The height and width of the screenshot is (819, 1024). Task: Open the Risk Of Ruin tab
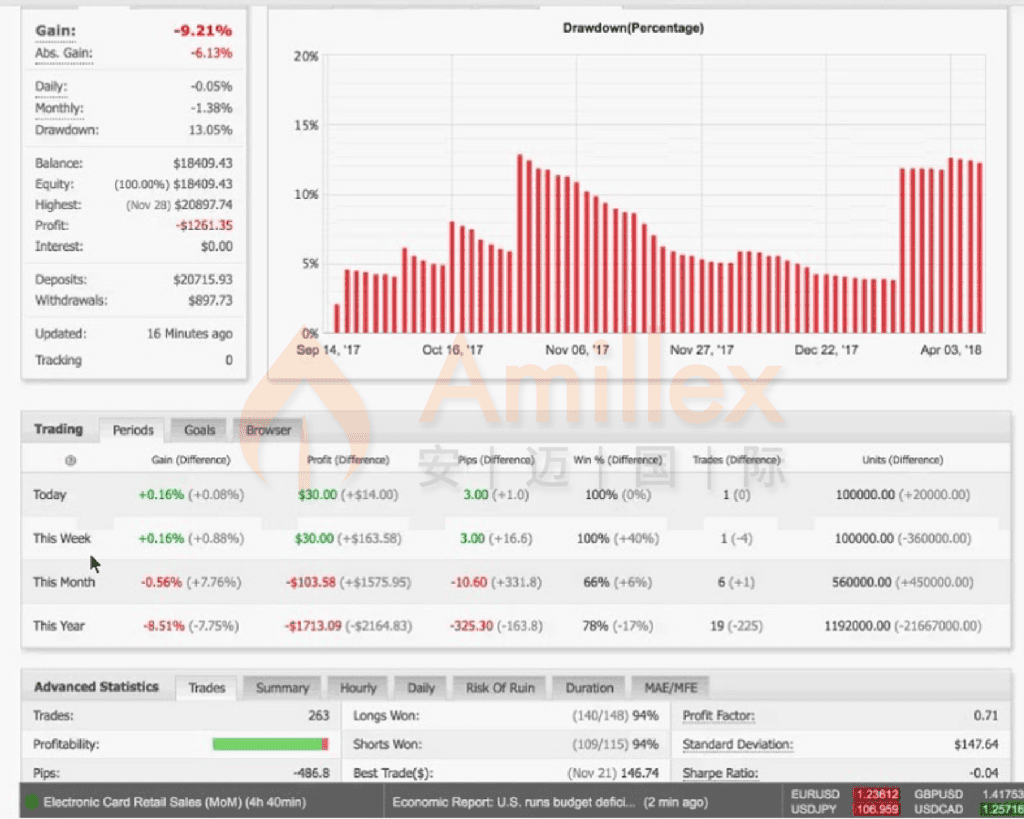500,688
